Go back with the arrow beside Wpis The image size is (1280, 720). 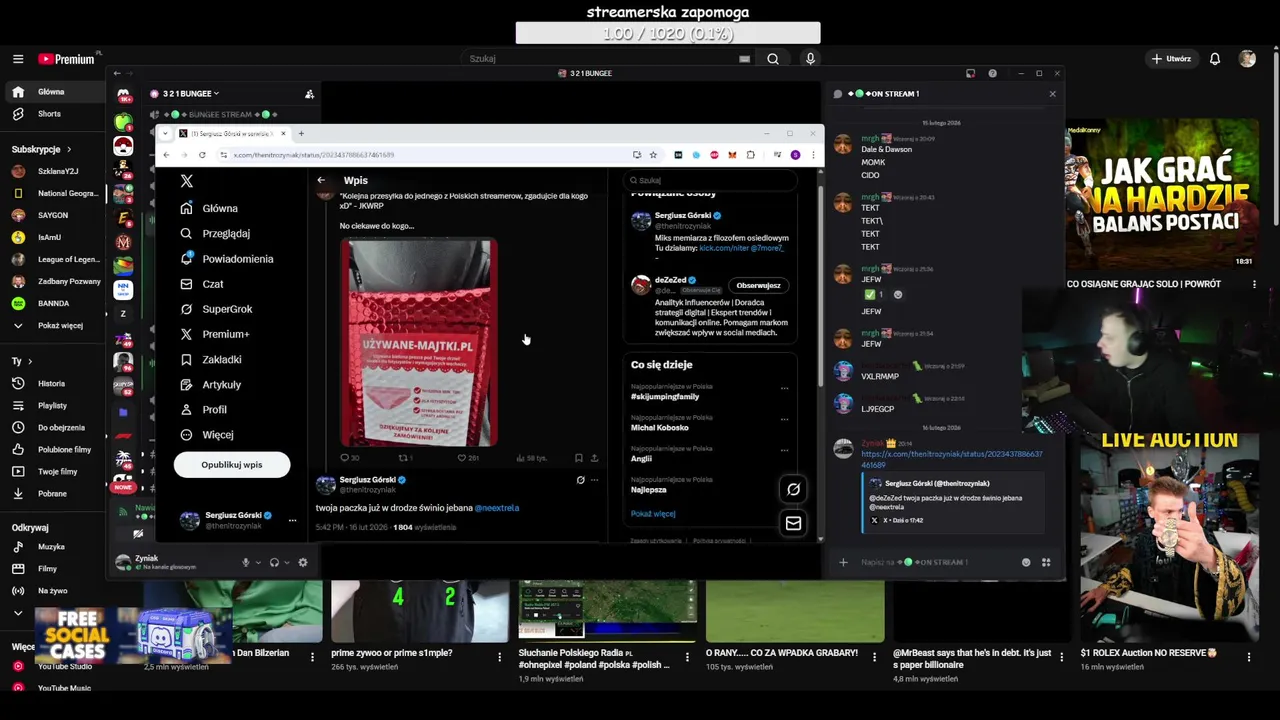pos(321,181)
